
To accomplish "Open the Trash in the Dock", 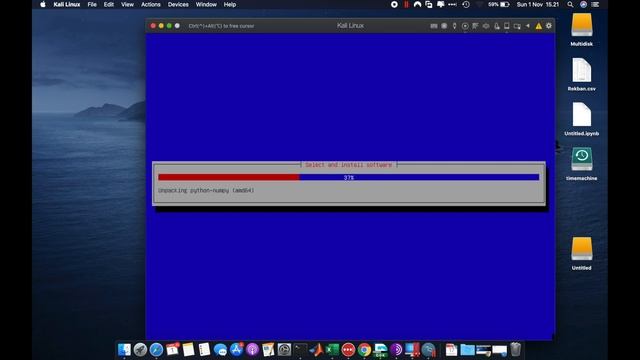I will 516,349.
